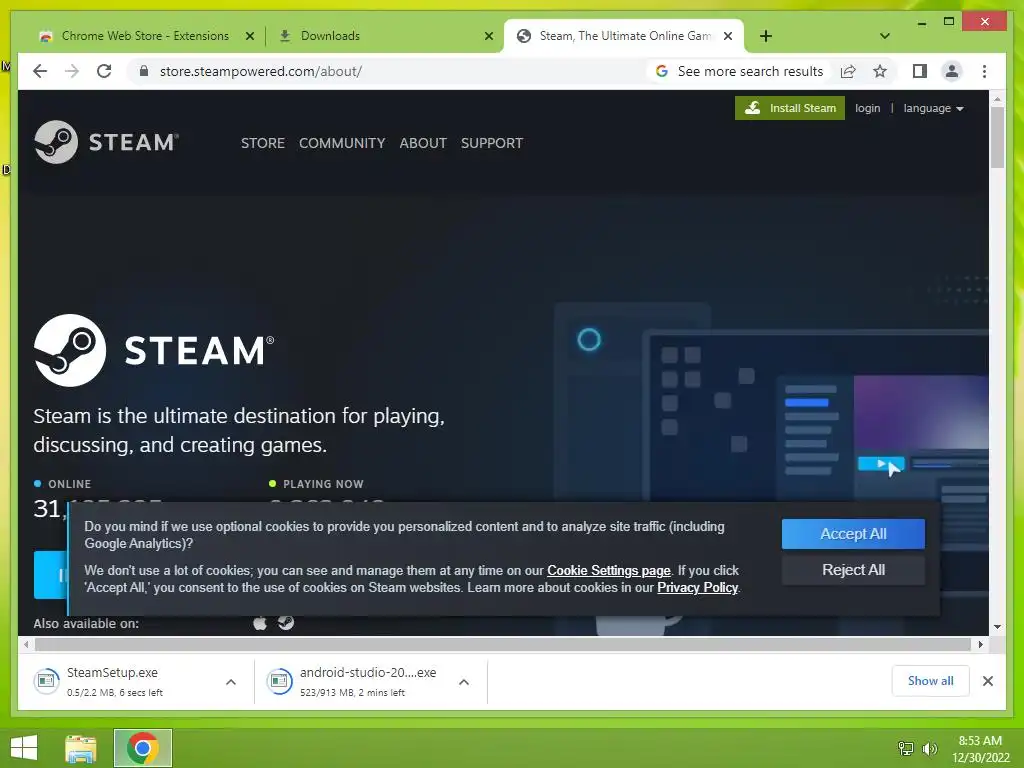Viewport: 1024px width, 768px height.
Task: Open the Cookie Settings page link
Action: point(609,570)
